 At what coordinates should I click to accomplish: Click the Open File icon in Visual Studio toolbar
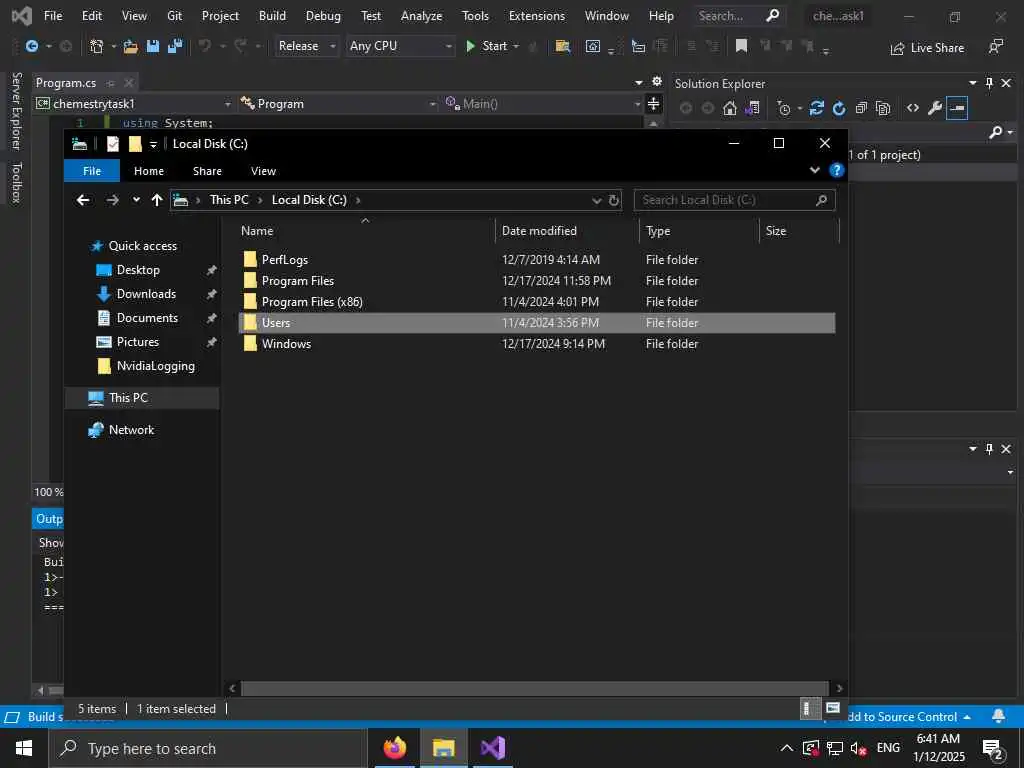pyautogui.click(x=131, y=46)
